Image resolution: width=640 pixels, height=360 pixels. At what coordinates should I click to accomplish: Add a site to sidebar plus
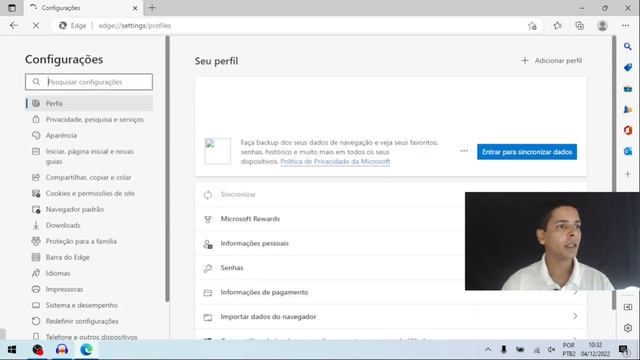(628, 174)
